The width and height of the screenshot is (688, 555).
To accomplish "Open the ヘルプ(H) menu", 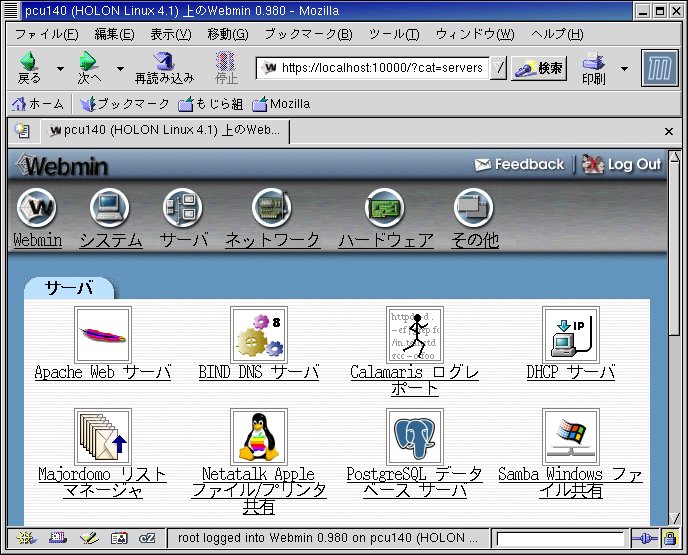I will coord(557,34).
